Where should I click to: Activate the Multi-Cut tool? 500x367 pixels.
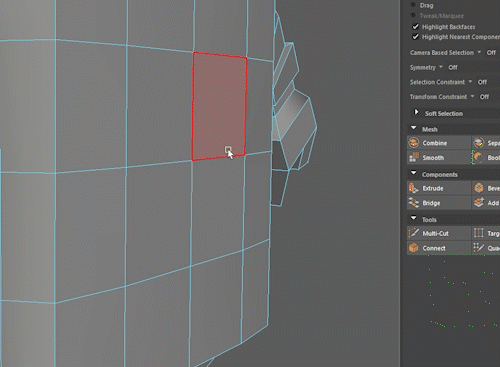tap(439, 233)
